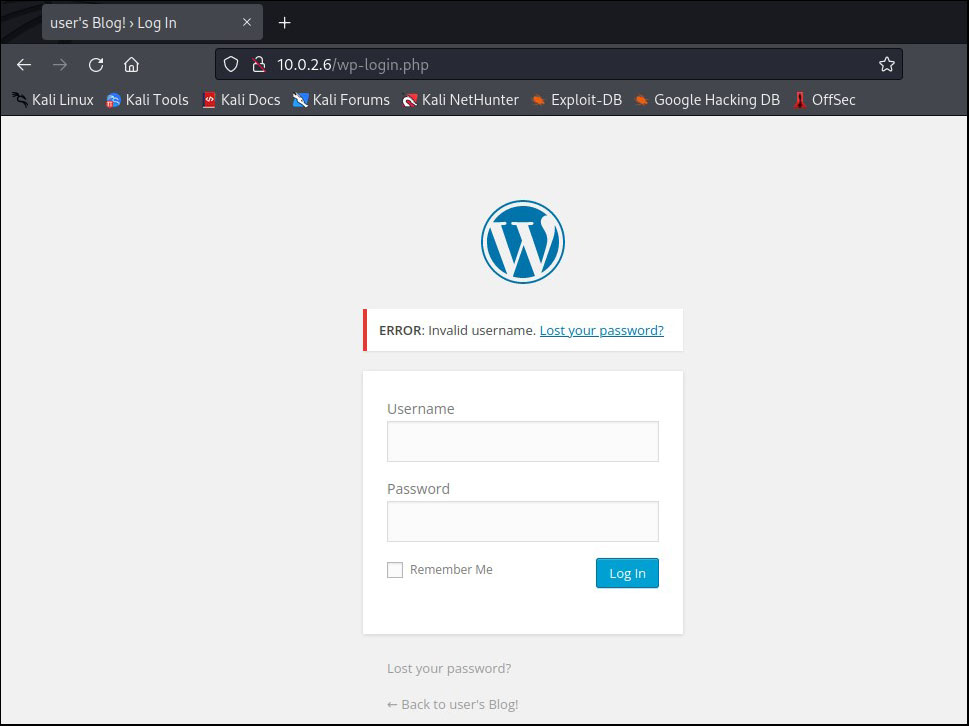
Task: Open the Kali NetHunter bookmark
Action: tap(460, 99)
